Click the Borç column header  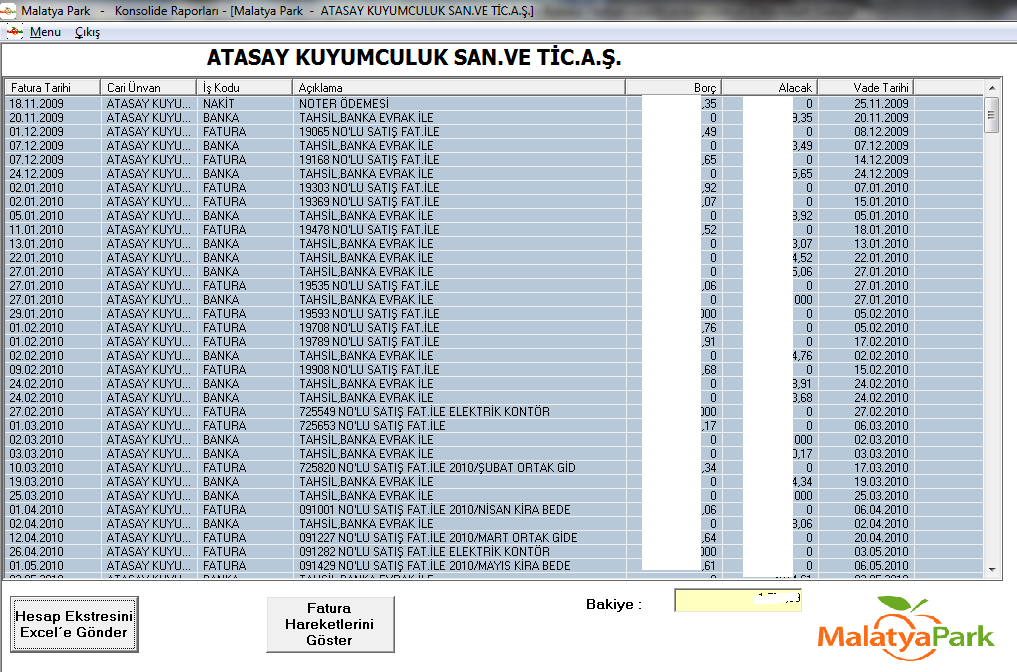pyautogui.click(x=673, y=88)
